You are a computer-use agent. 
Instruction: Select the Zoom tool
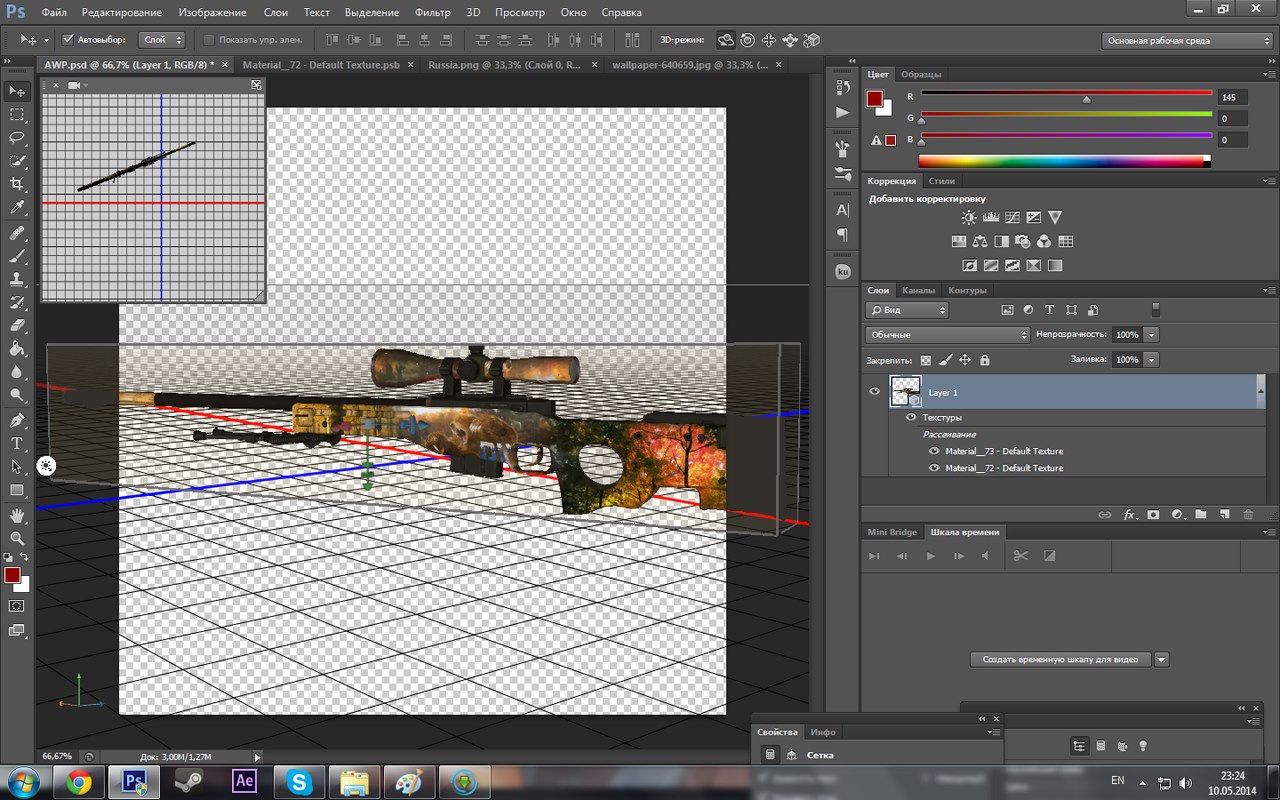17,538
